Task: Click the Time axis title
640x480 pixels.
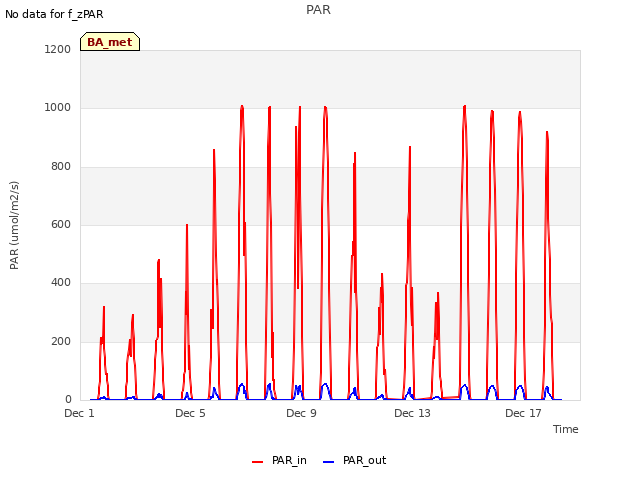Action: pyautogui.click(x=566, y=429)
